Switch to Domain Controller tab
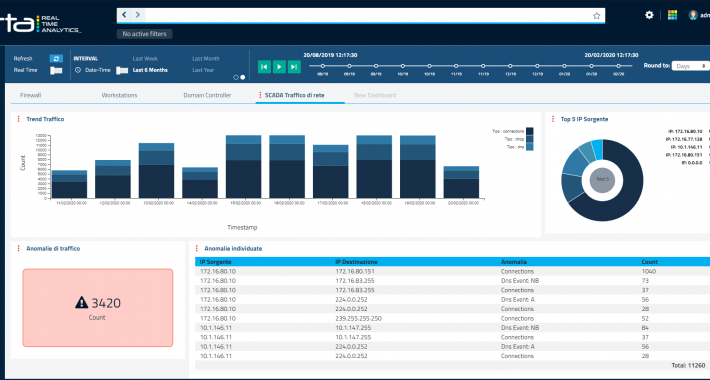Screen dimensions: 710x380 point(207,95)
